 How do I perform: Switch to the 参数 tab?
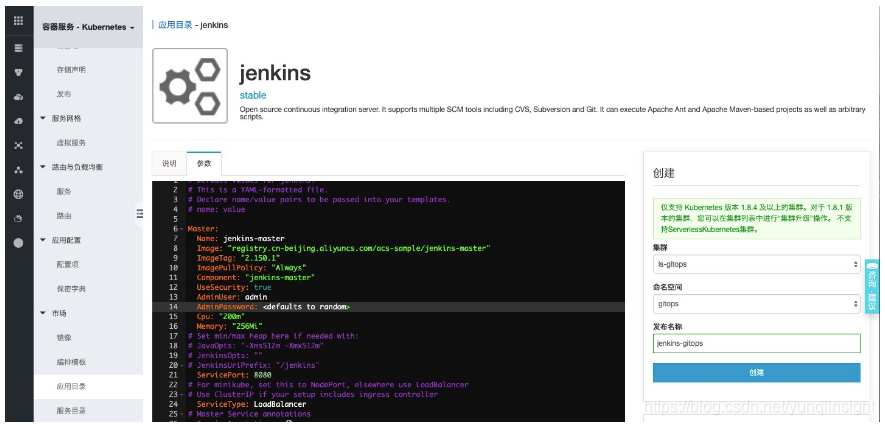[x=204, y=164]
